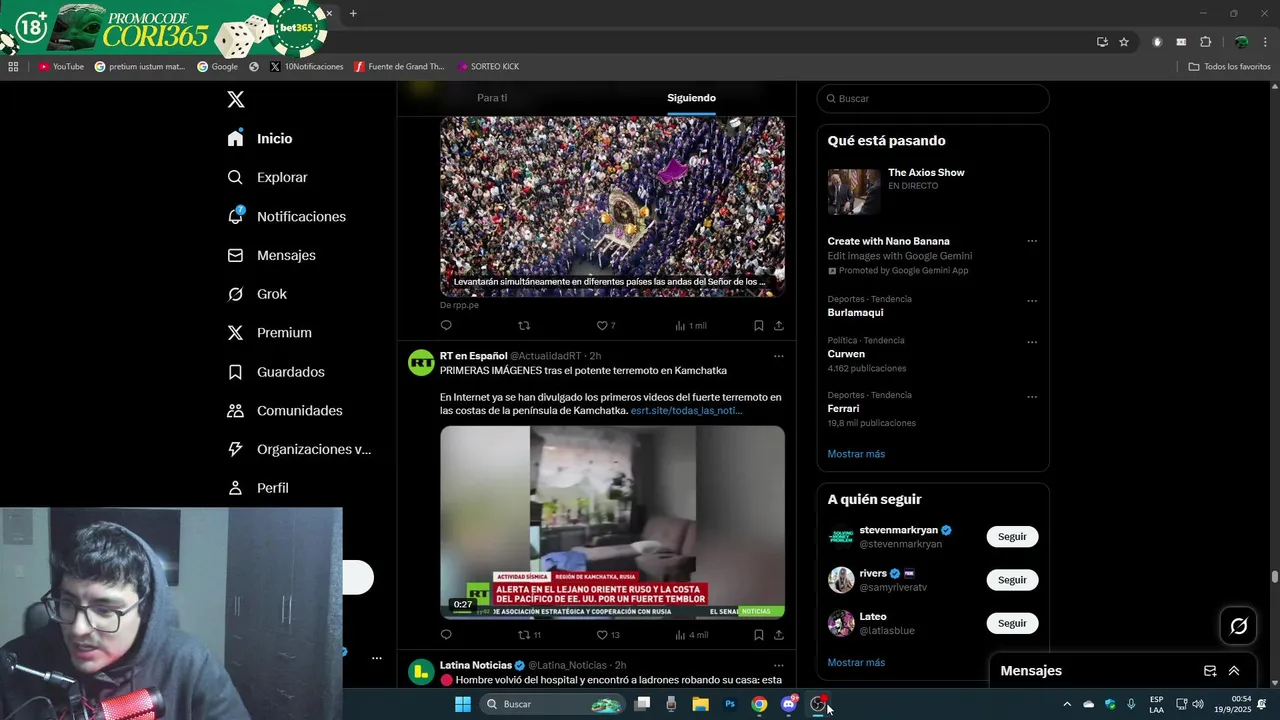
Task: Open options for the Ferrari trend
Action: 1032,396
